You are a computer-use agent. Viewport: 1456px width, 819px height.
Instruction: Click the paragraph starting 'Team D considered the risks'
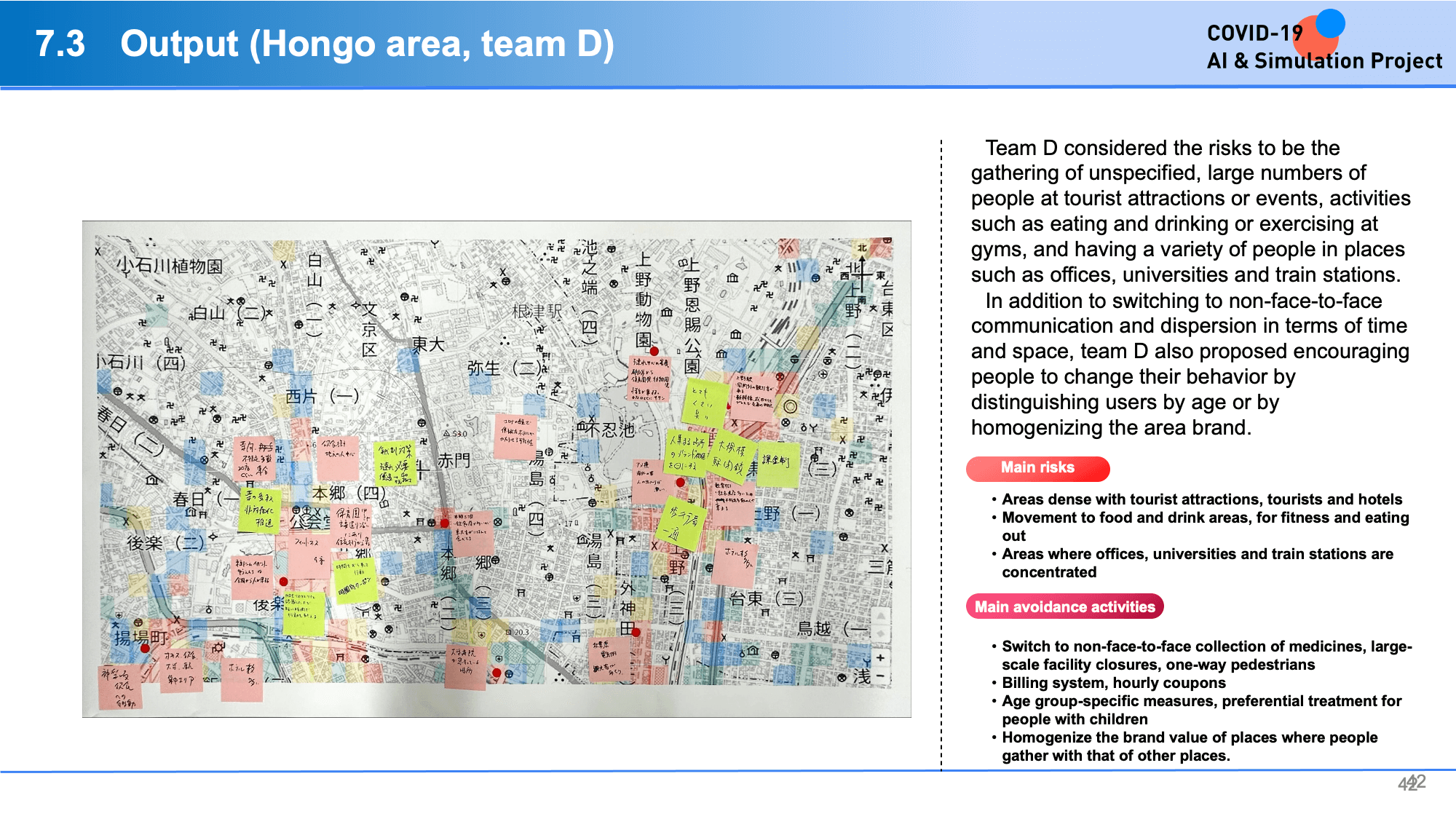click(1190, 211)
